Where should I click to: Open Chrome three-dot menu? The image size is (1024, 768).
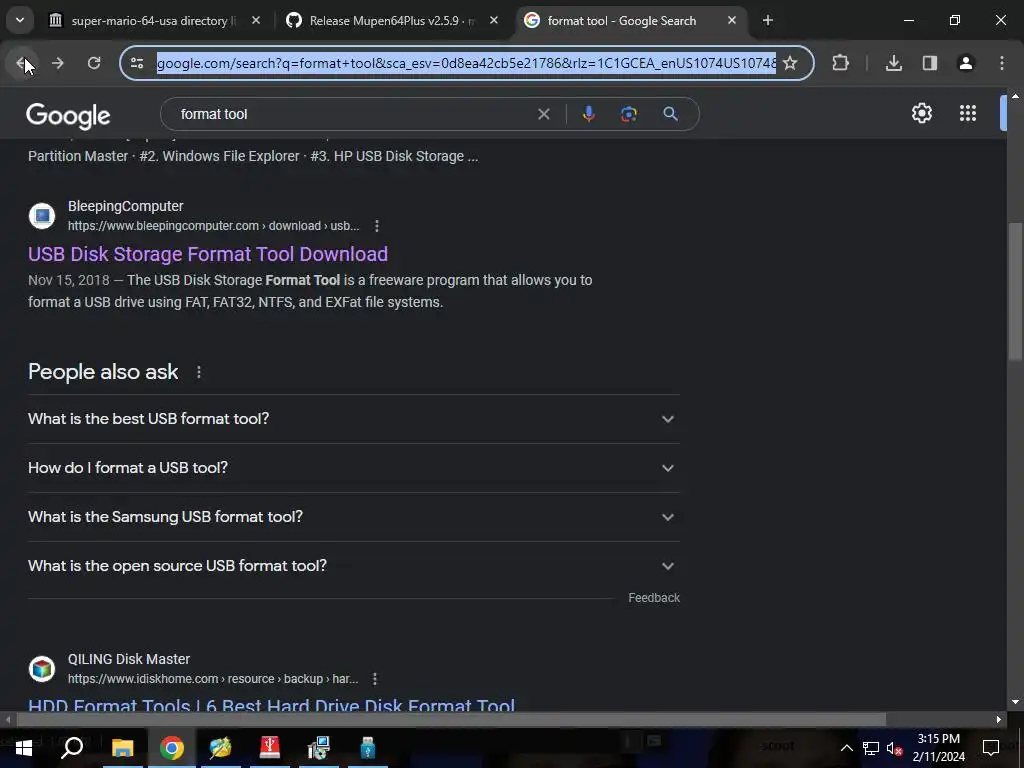click(1002, 63)
